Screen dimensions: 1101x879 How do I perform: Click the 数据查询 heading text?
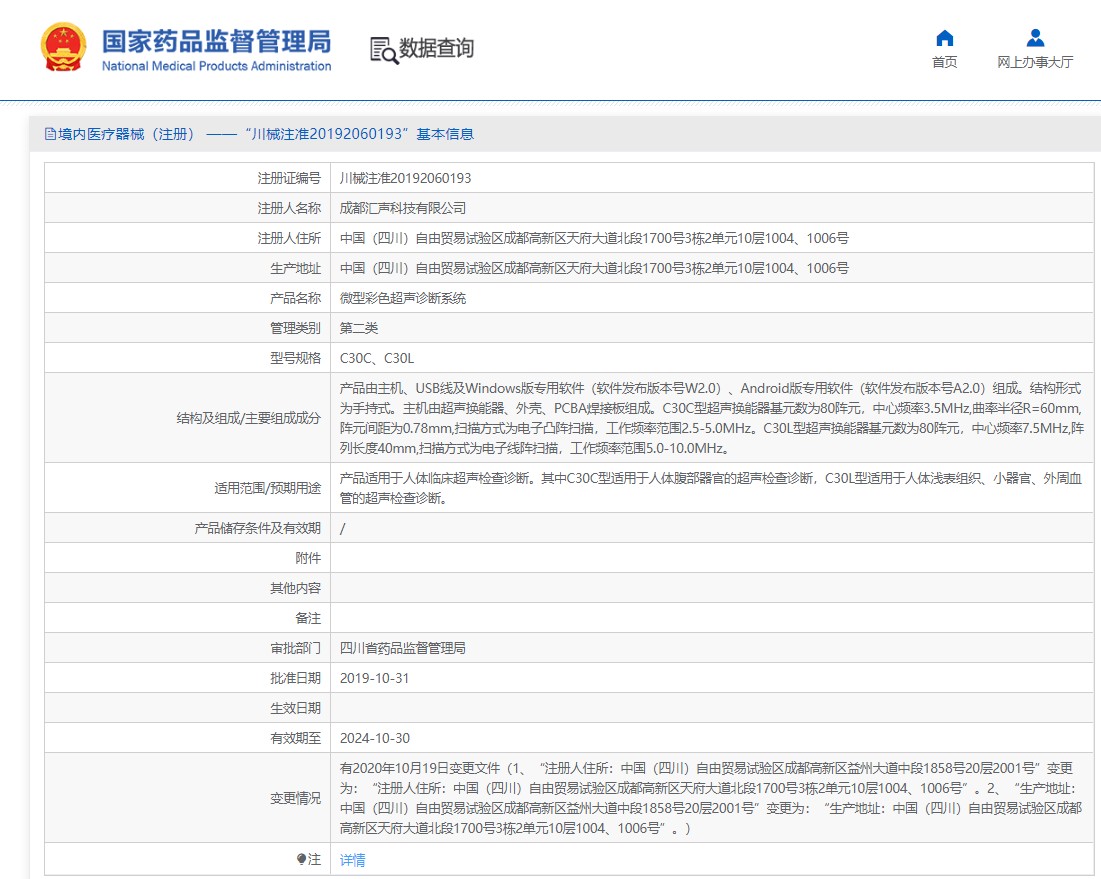pyautogui.click(x=436, y=48)
